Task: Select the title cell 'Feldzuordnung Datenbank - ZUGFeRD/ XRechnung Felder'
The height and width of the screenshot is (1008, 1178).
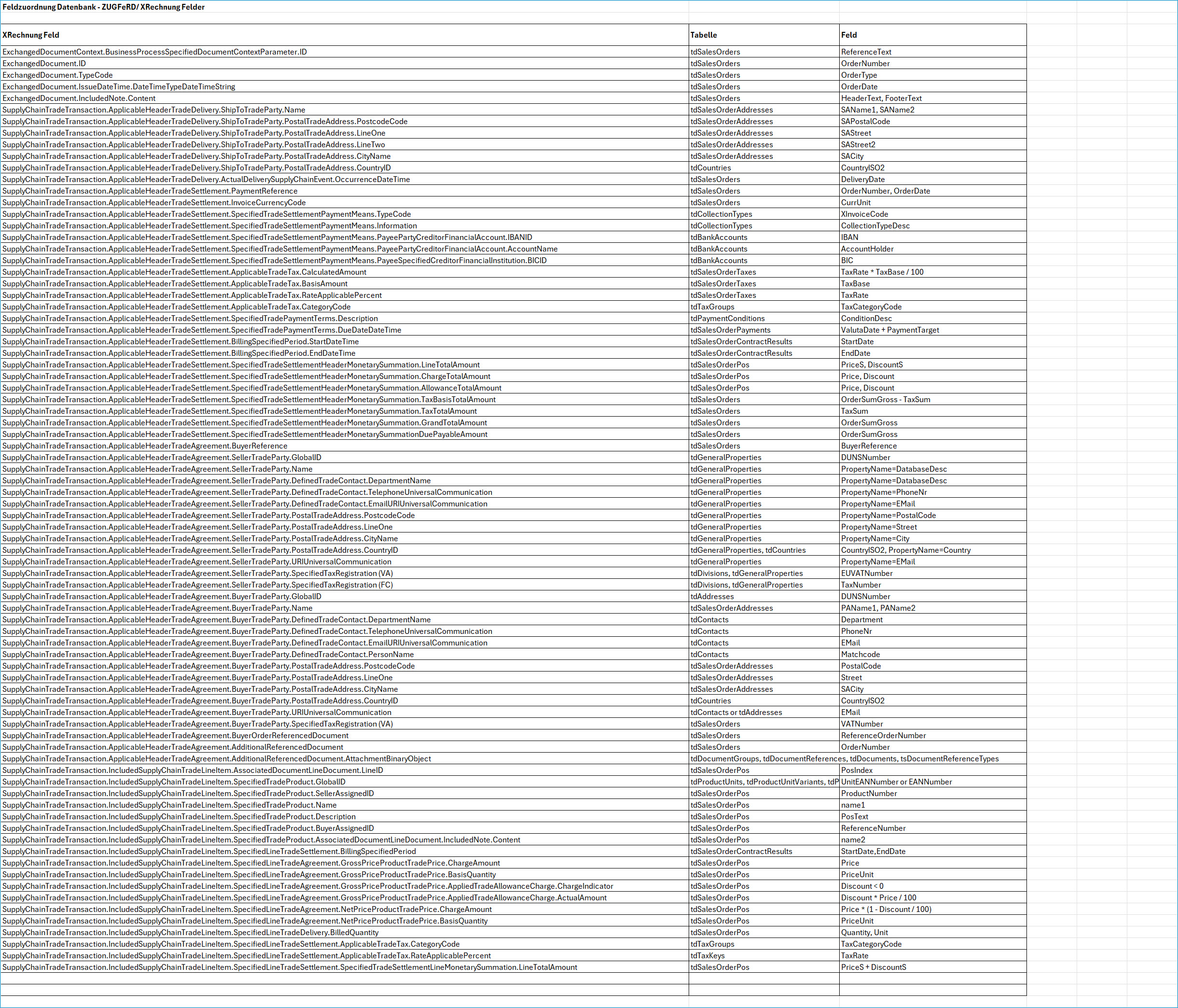Action: point(345,7)
